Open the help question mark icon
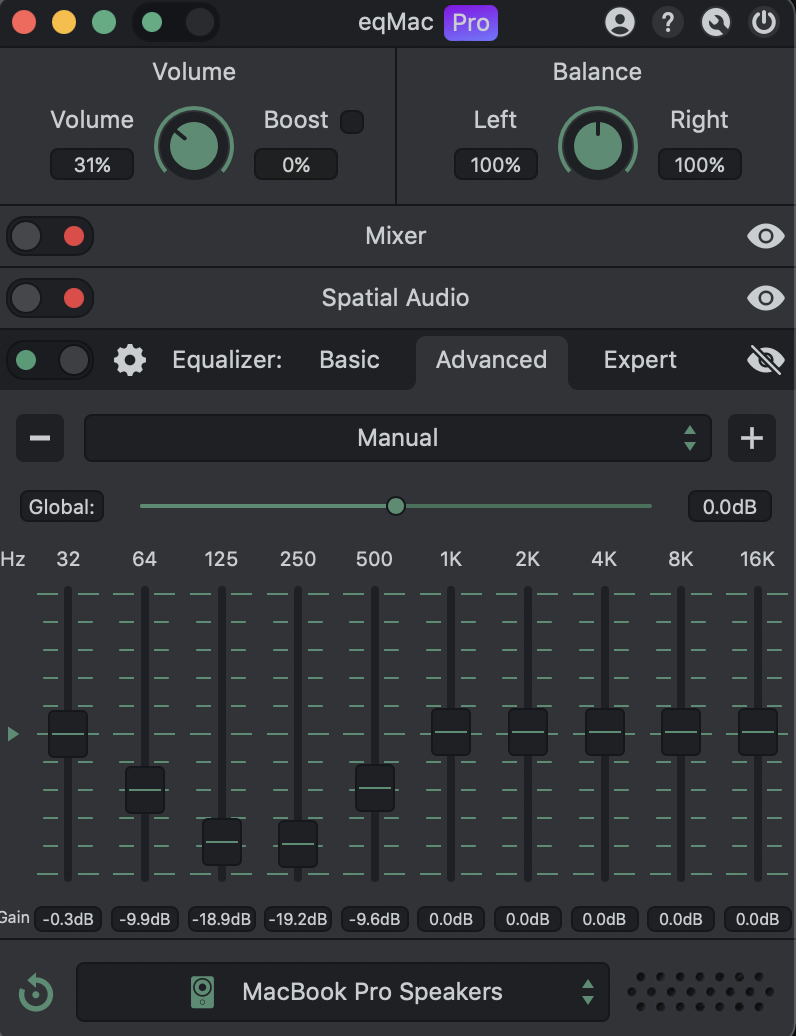The image size is (796, 1036). [x=668, y=22]
